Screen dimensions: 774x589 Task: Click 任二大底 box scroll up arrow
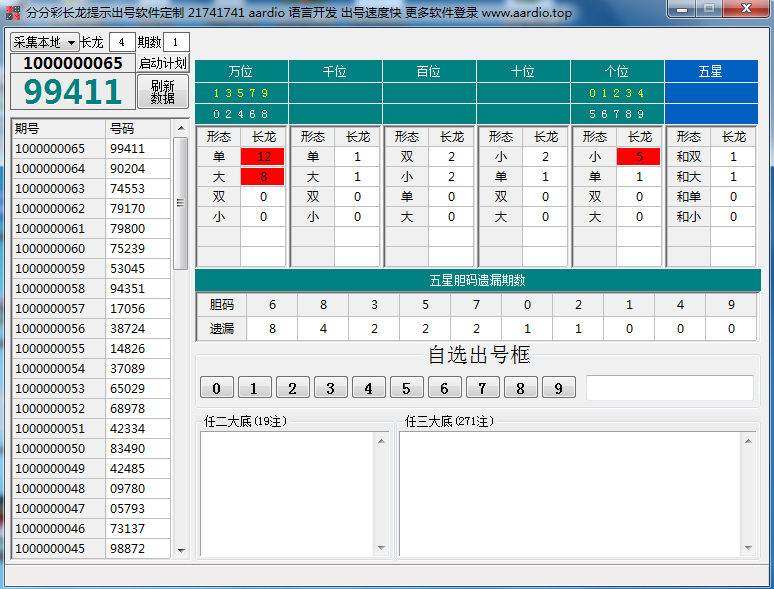(381, 440)
